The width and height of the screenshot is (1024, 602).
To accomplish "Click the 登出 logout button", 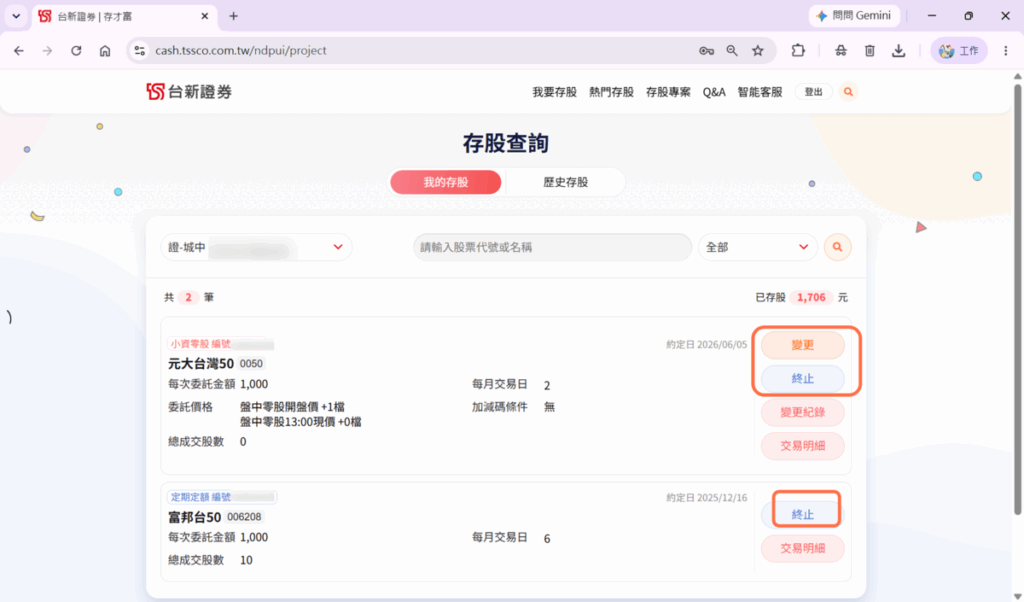I will click(813, 92).
